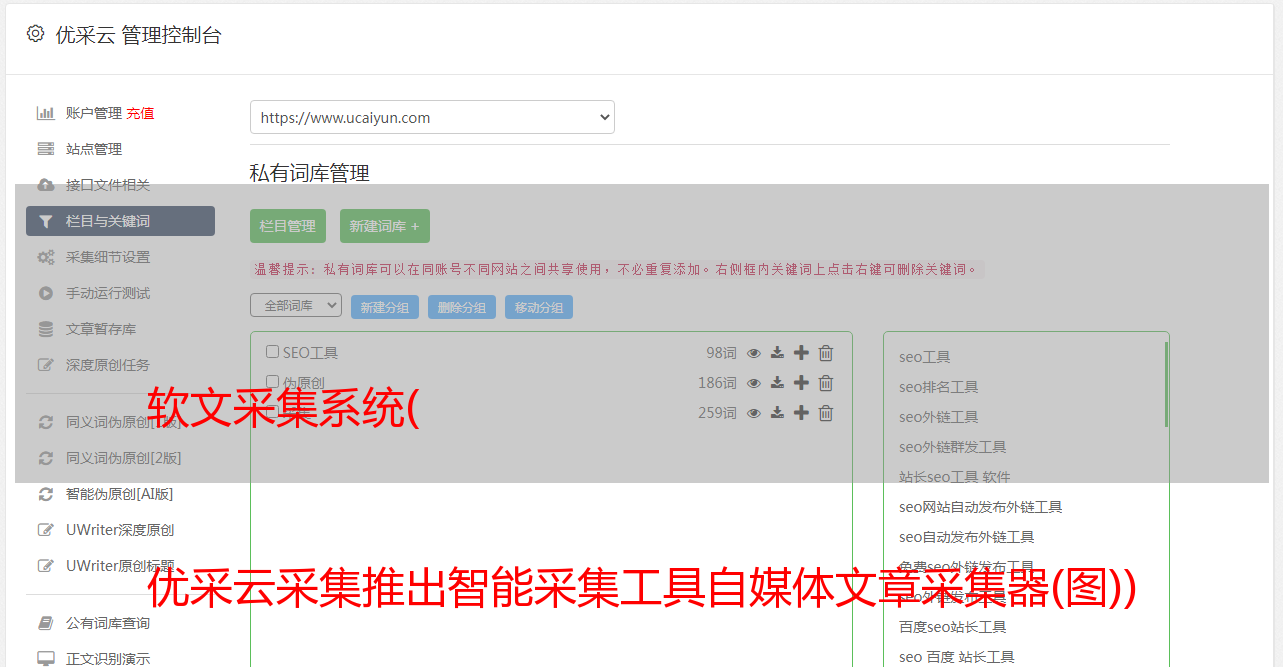Click the bar chart icon beside 账户管理
The width and height of the screenshot is (1283, 667).
point(45,113)
